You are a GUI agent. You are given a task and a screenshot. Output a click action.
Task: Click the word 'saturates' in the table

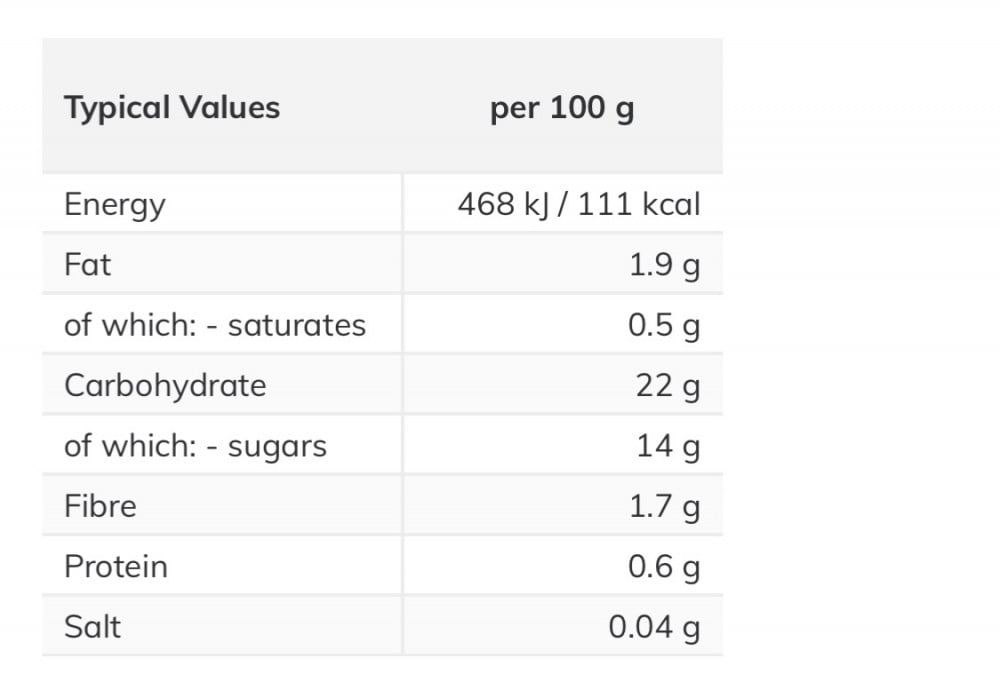[x=297, y=325]
